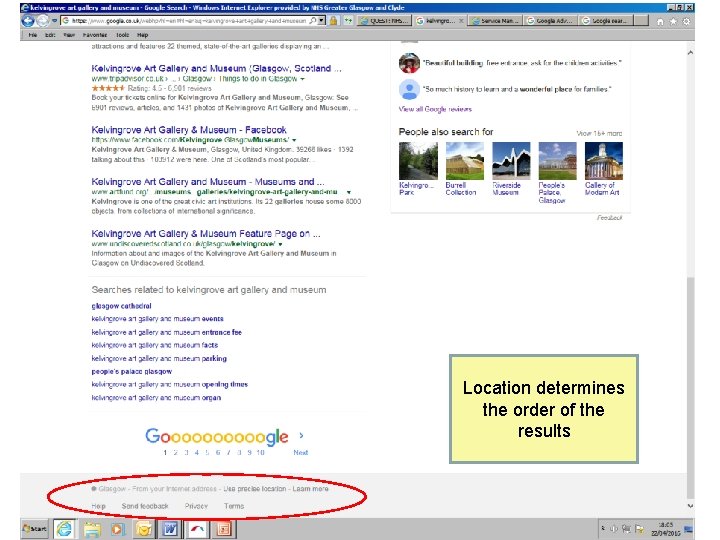This screenshot has height=540, width=720.
Task: Click the Home icon in browser toolbar
Action: tap(660, 22)
